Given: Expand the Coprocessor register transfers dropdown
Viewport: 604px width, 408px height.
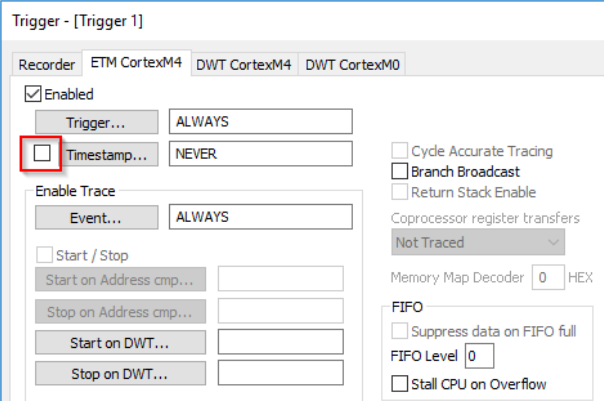Looking at the screenshot, I should 478,242.
